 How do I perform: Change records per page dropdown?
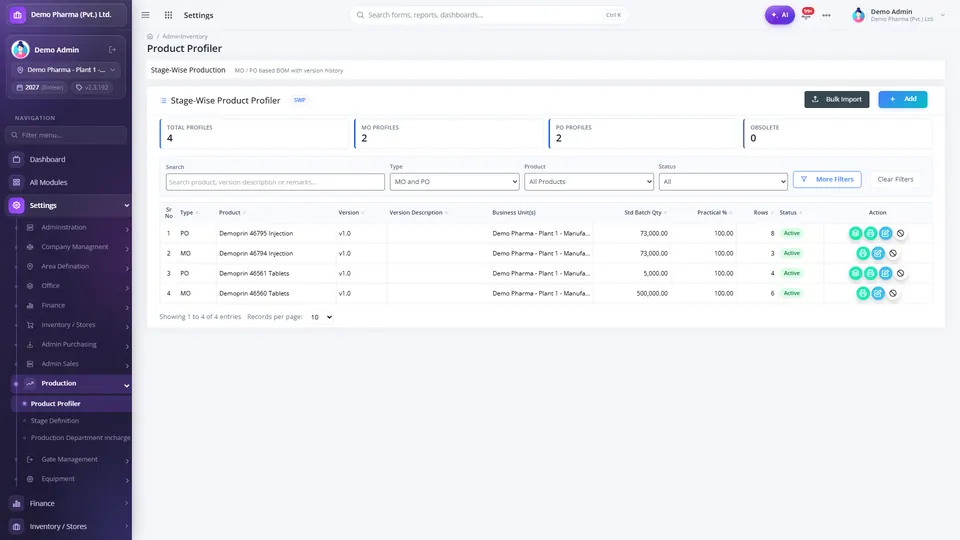pos(321,317)
